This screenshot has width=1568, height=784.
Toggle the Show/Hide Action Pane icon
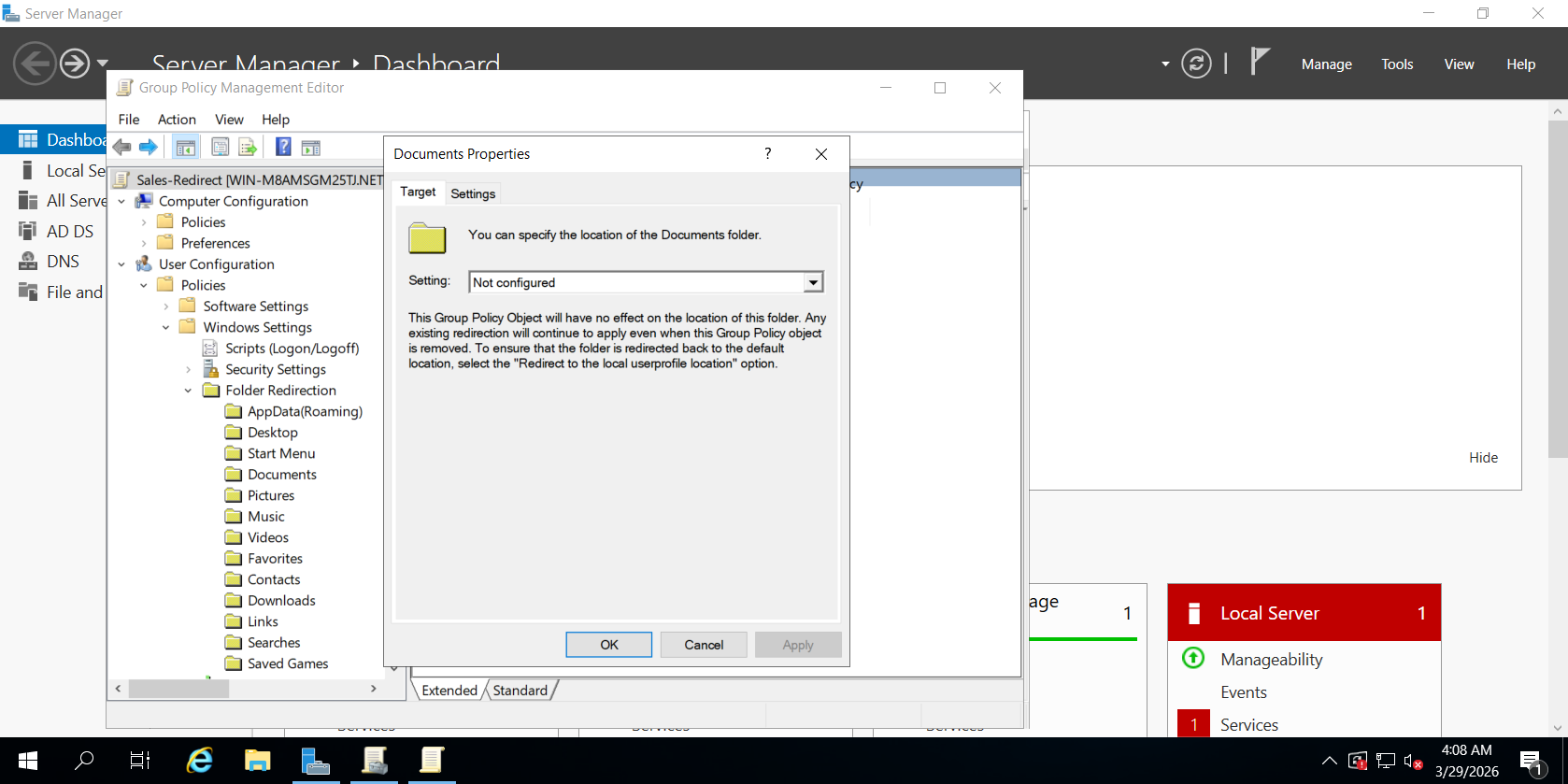(311, 147)
